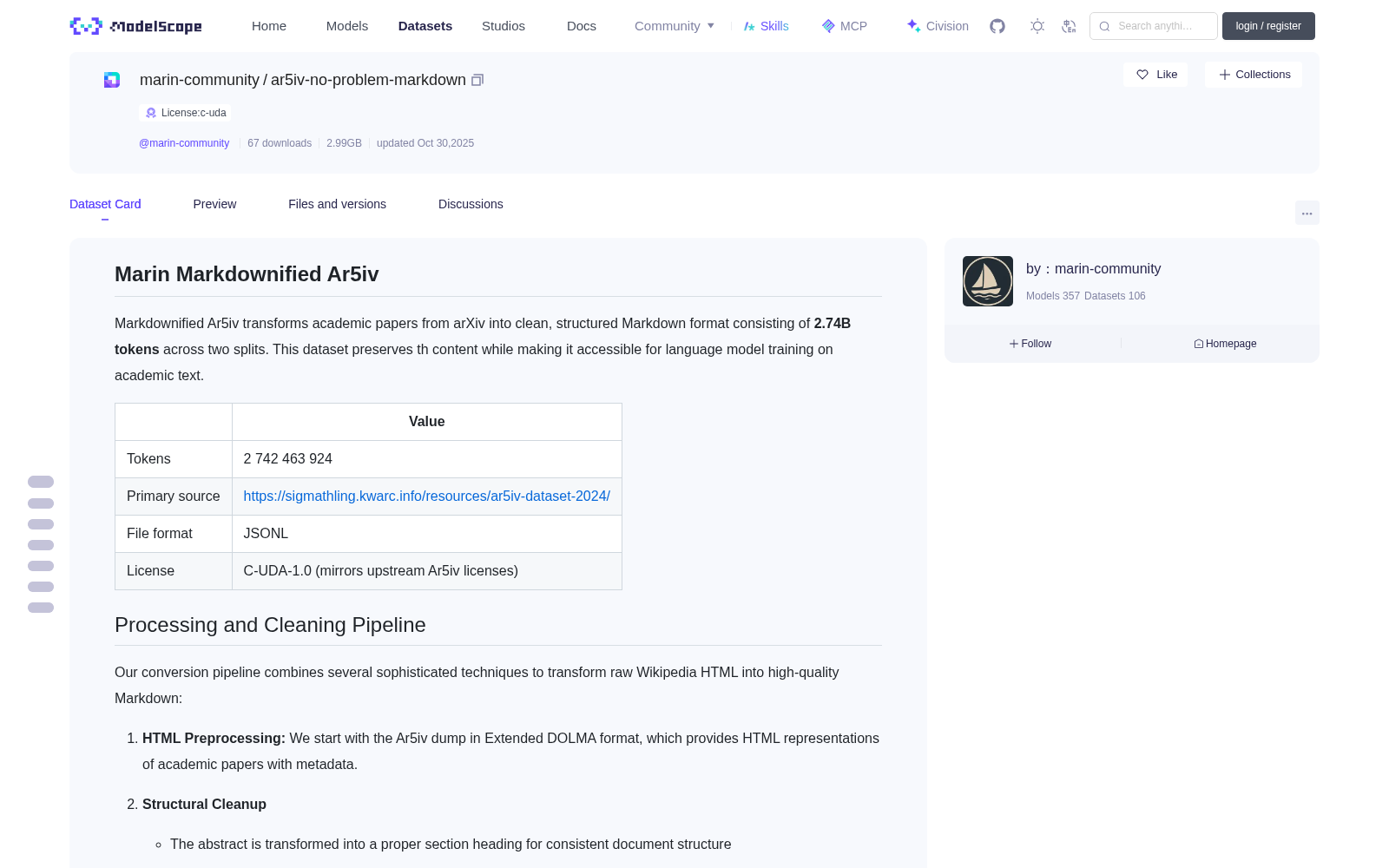The width and height of the screenshot is (1389, 868).
Task: Open the Skills link
Action: (x=766, y=26)
